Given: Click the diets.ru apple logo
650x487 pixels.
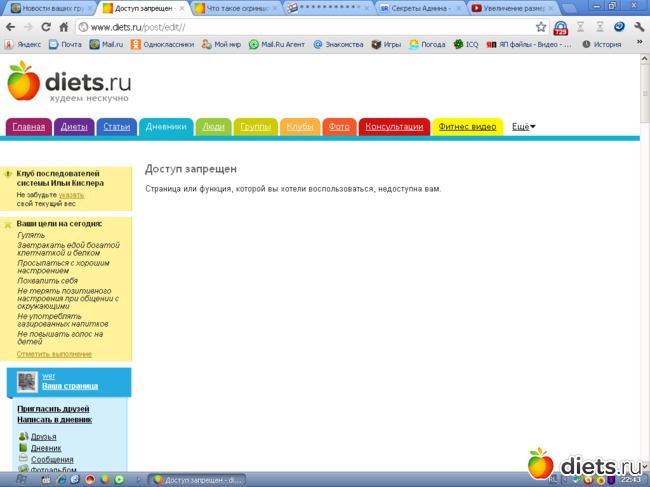Looking at the screenshot, I should 24,81.
